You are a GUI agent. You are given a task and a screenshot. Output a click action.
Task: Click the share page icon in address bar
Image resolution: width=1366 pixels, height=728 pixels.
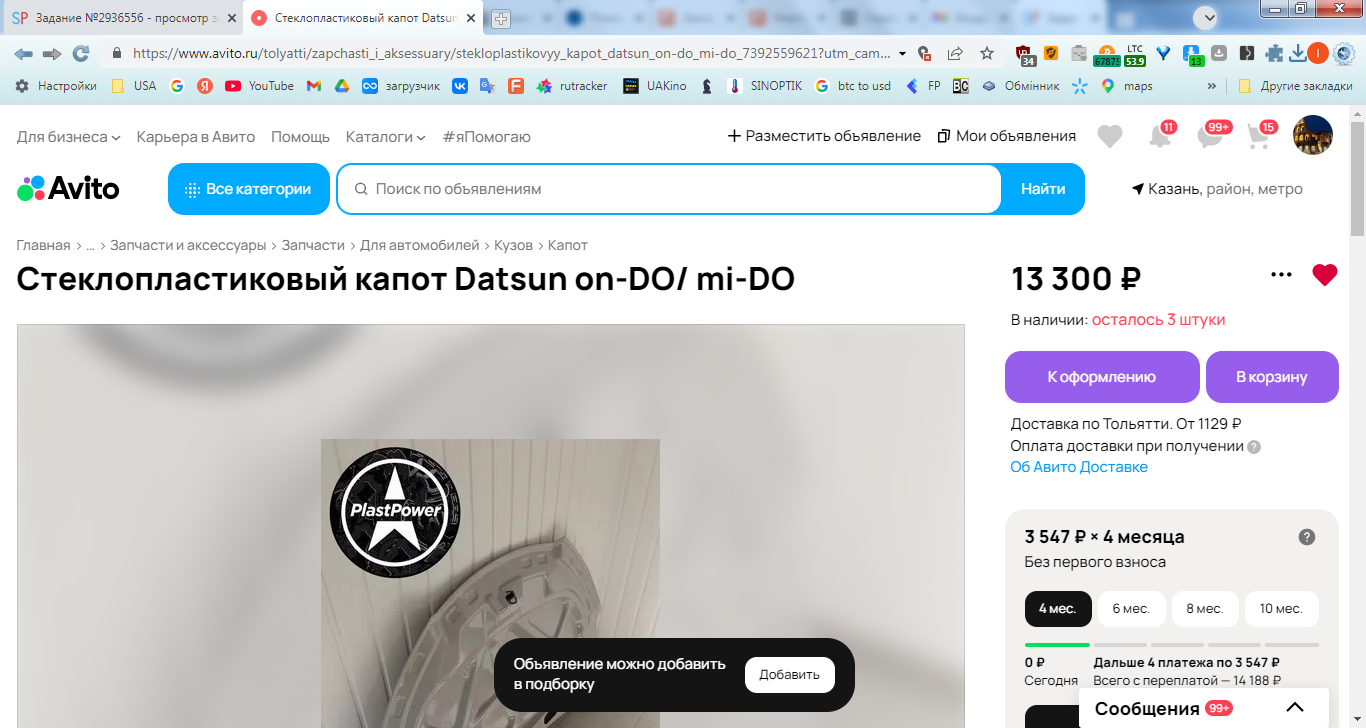pyautogui.click(x=955, y=53)
